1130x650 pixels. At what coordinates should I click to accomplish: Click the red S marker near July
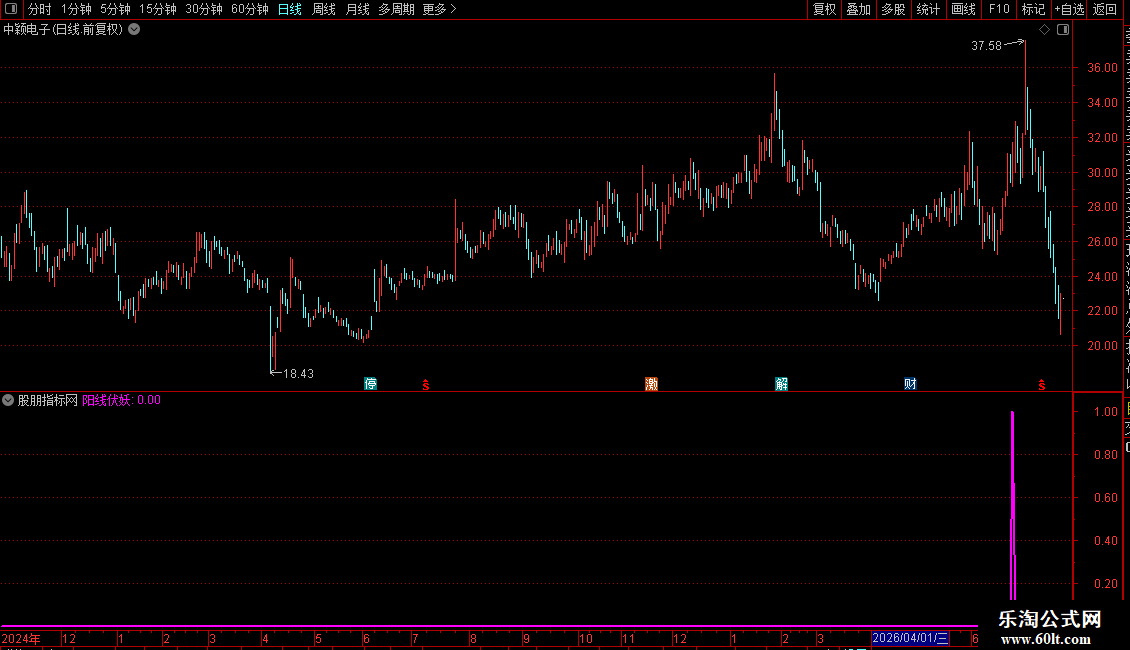point(426,386)
